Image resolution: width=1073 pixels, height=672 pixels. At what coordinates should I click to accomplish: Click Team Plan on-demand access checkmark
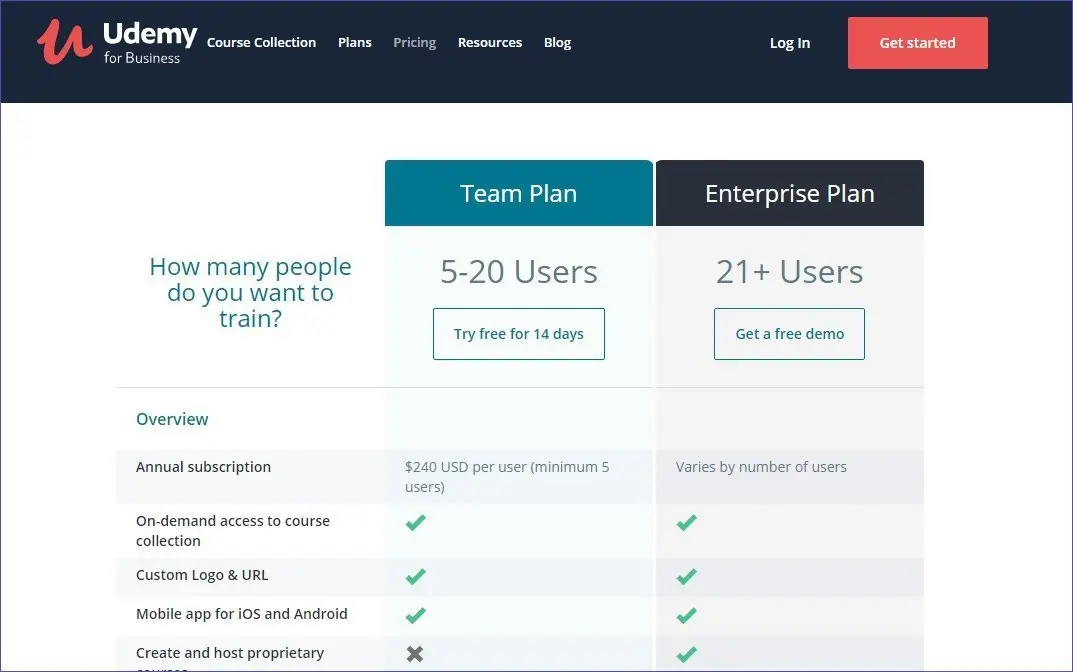pyautogui.click(x=415, y=523)
